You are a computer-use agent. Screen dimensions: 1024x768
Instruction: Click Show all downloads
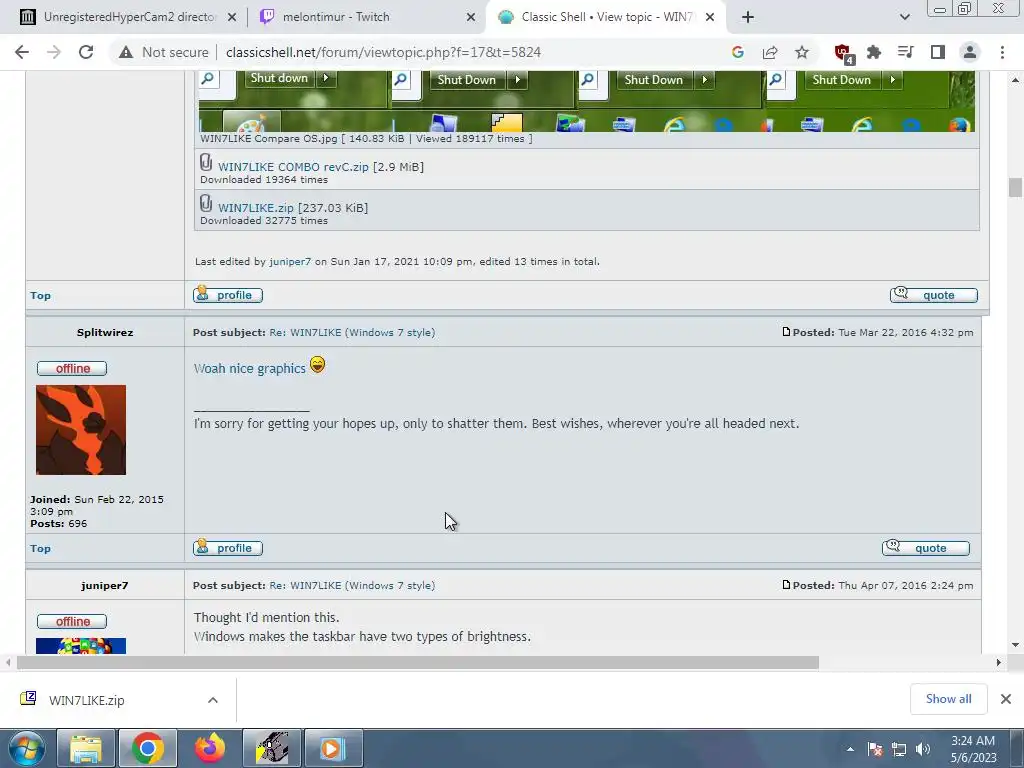tap(948, 699)
